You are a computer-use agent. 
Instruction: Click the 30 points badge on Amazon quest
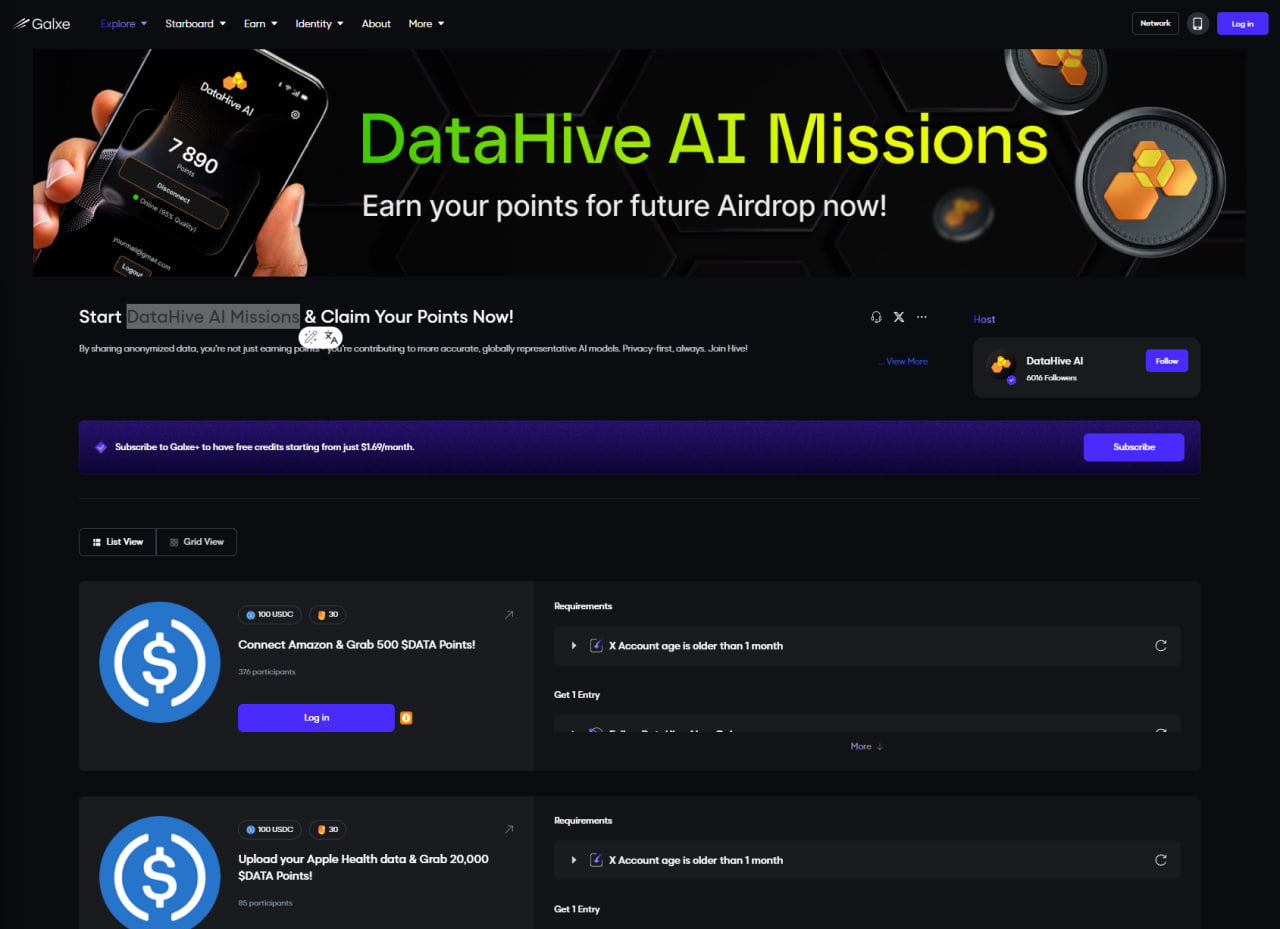tap(327, 615)
